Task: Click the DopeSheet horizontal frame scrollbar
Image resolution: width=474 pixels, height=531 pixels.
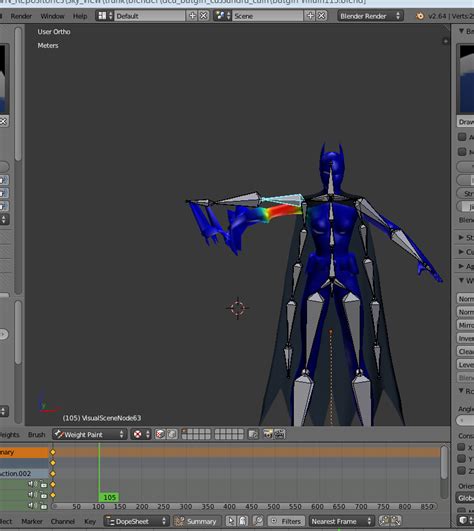Action: coord(244,506)
